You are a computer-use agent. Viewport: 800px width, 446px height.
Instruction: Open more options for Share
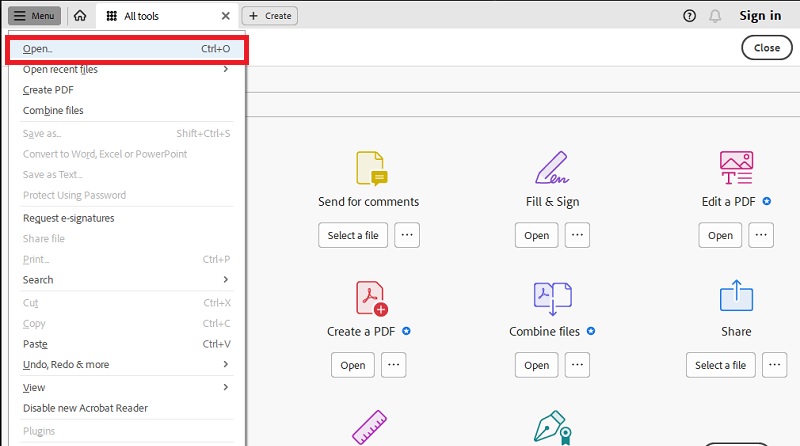point(774,365)
